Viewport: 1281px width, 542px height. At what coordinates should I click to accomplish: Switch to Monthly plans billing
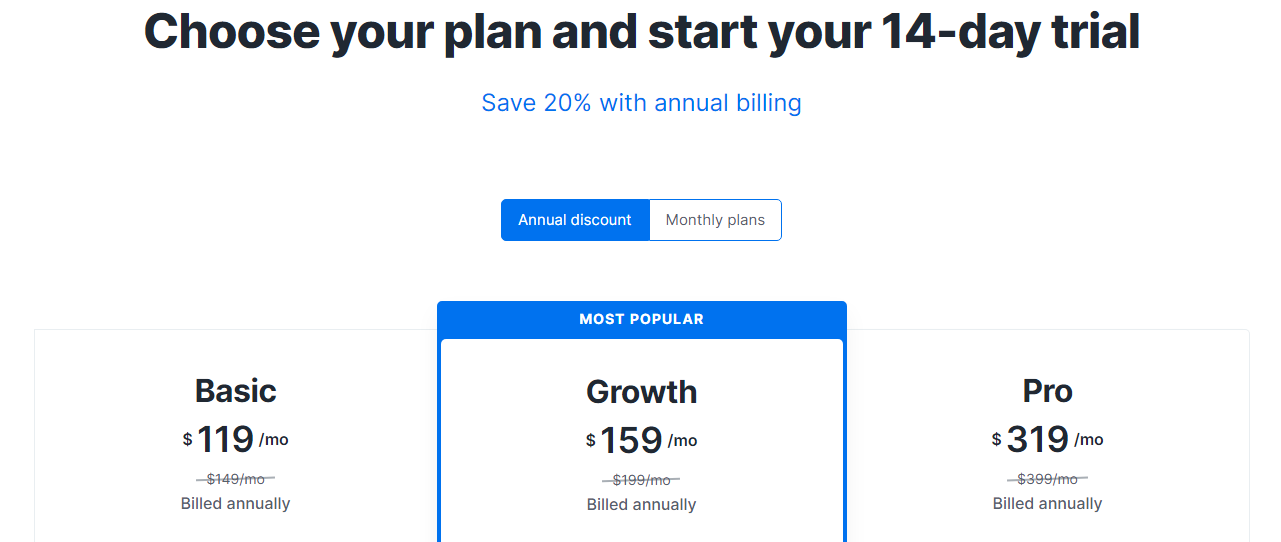pyautogui.click(x=715, y=220)
